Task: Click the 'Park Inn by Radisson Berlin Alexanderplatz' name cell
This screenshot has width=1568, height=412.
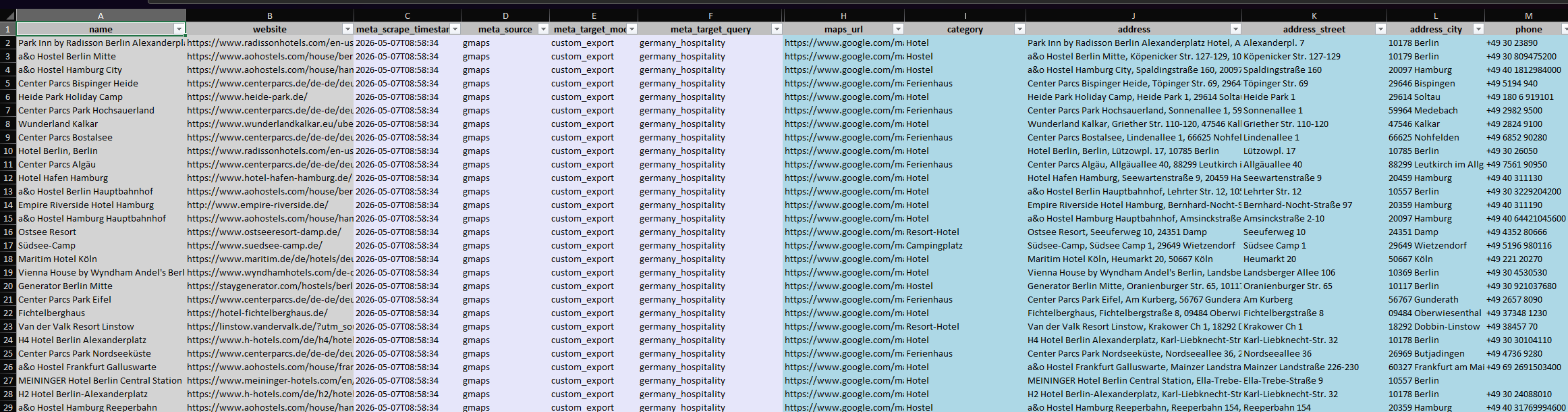Action: pos(101,43)
